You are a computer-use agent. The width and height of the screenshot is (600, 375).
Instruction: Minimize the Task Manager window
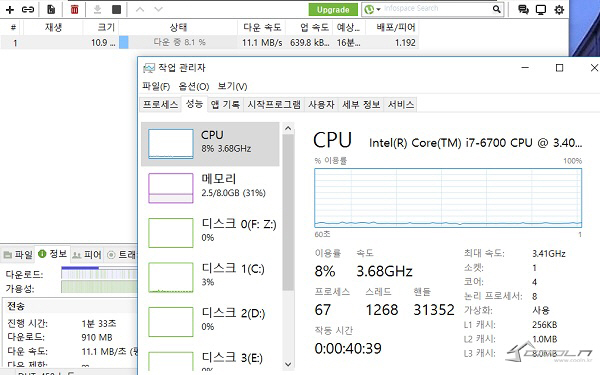coord(525,68)
